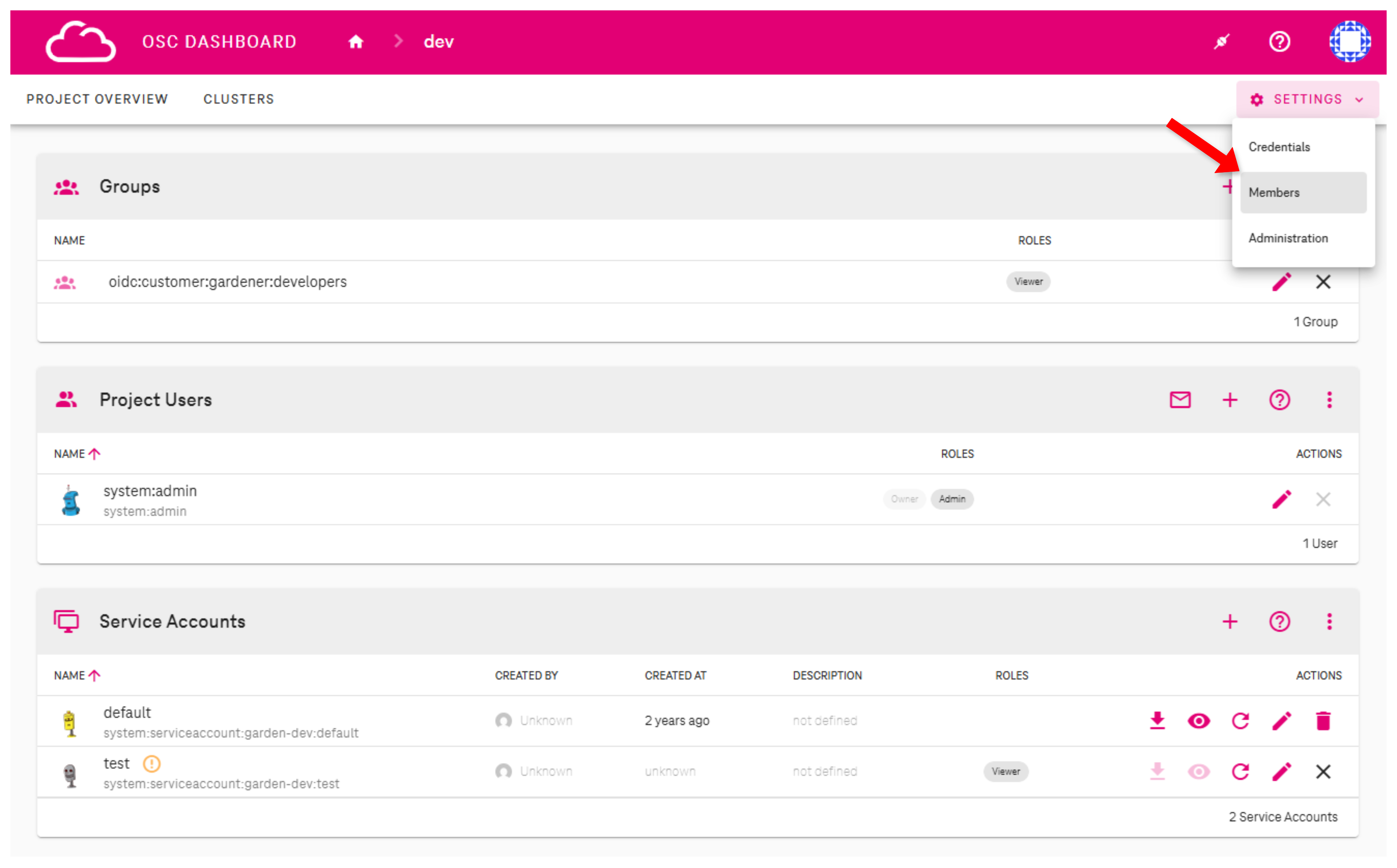Image resolution: width=1397 pixels, height=868 pixels.
Task: Add a service account with plus icon
Action: click(1230, 621)
